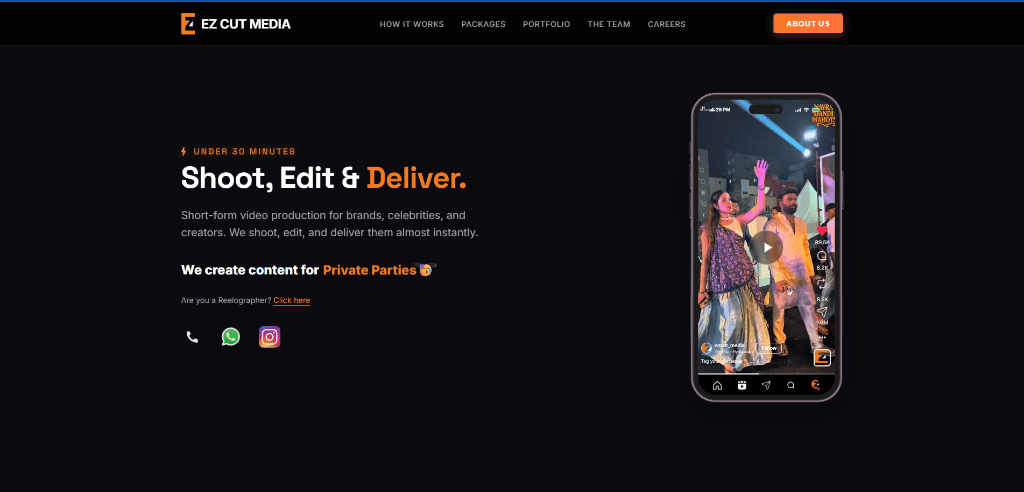Like the reel with the heart icon
Screen dimensions: 1024x492
click(822, 231)
